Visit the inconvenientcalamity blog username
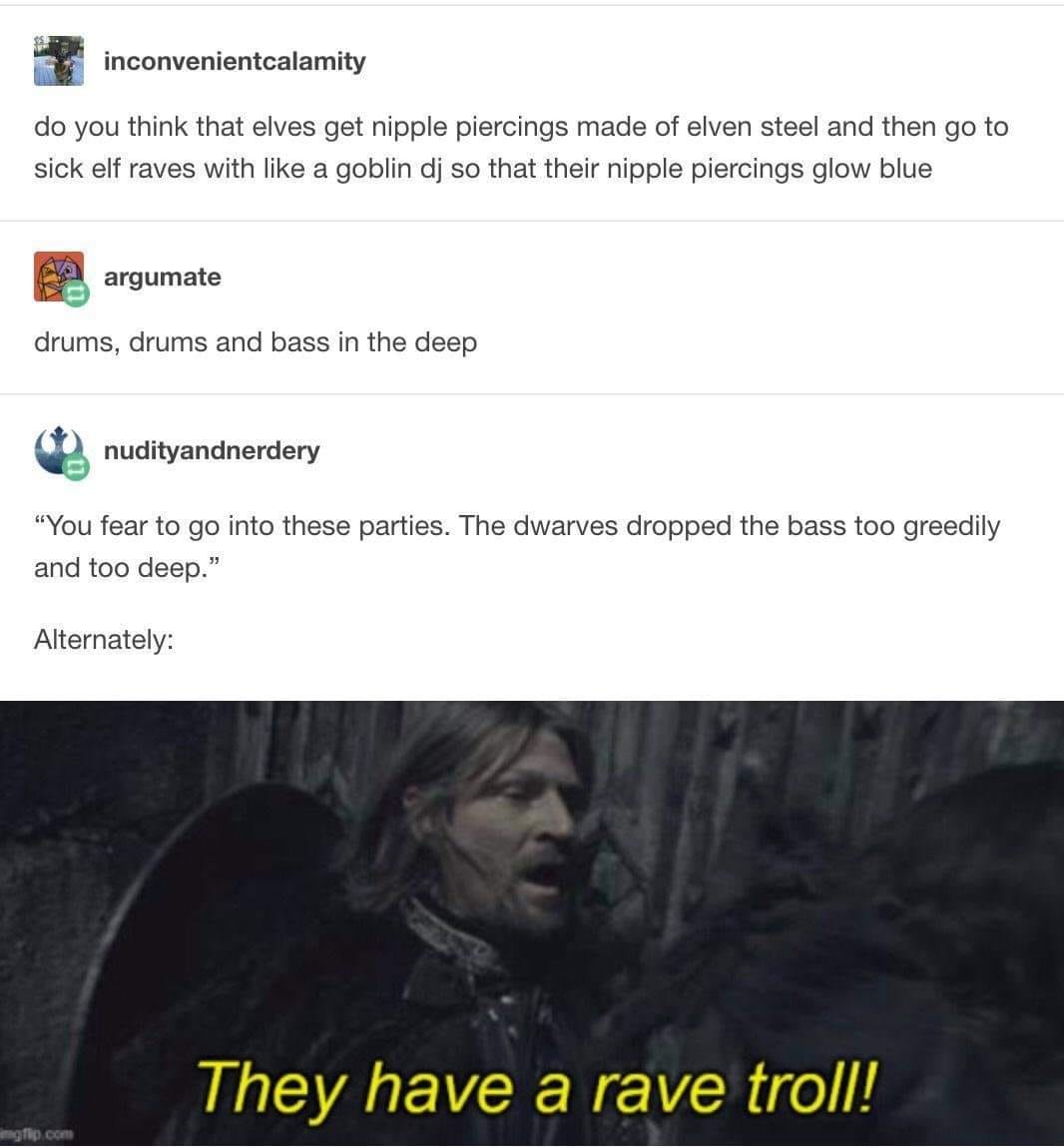 pos(235,61)
